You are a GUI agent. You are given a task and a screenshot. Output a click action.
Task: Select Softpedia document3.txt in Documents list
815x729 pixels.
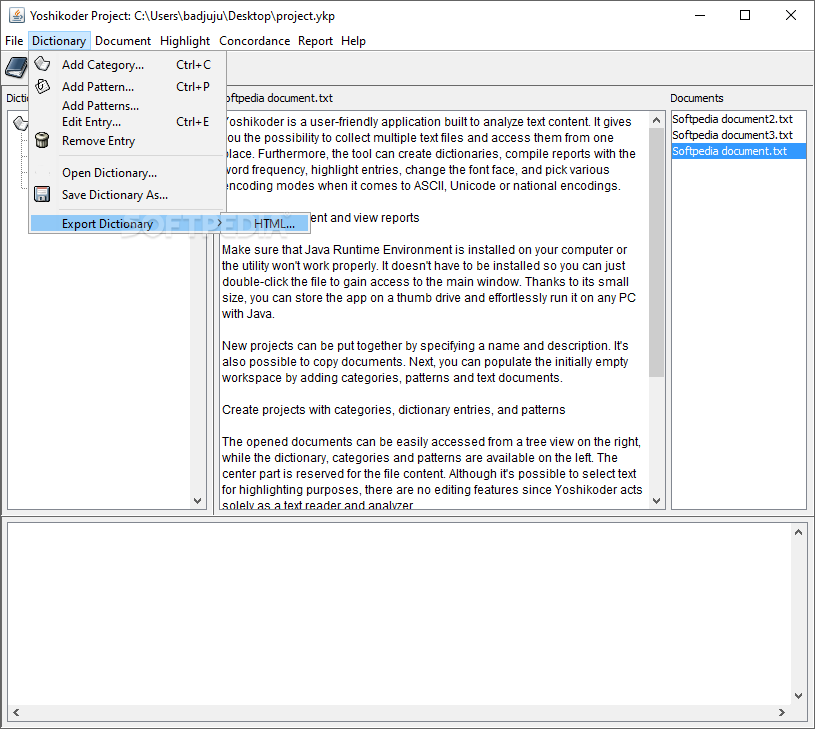[738, 135]
